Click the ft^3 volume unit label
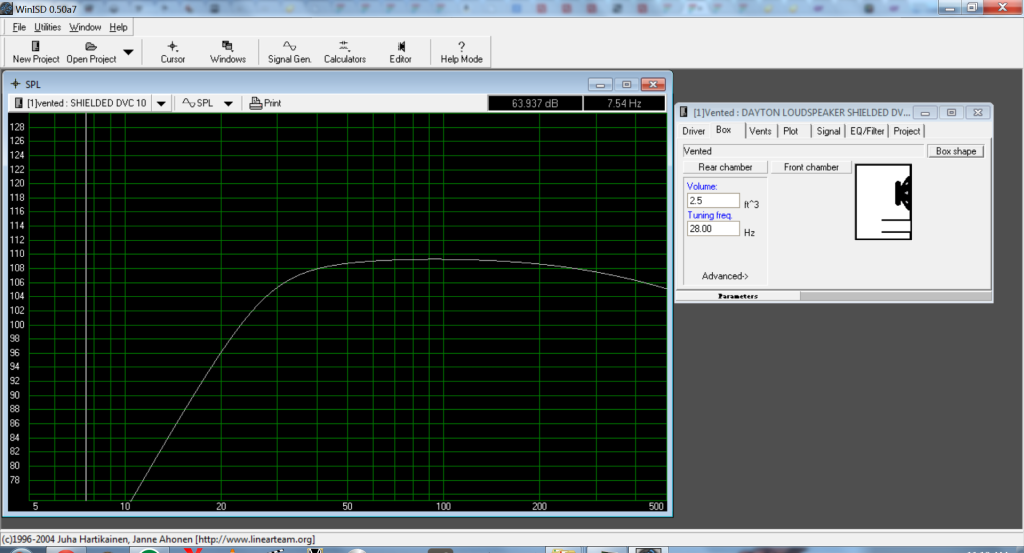This screenshot has height=553, width=1024. click(x=751, y=204)
